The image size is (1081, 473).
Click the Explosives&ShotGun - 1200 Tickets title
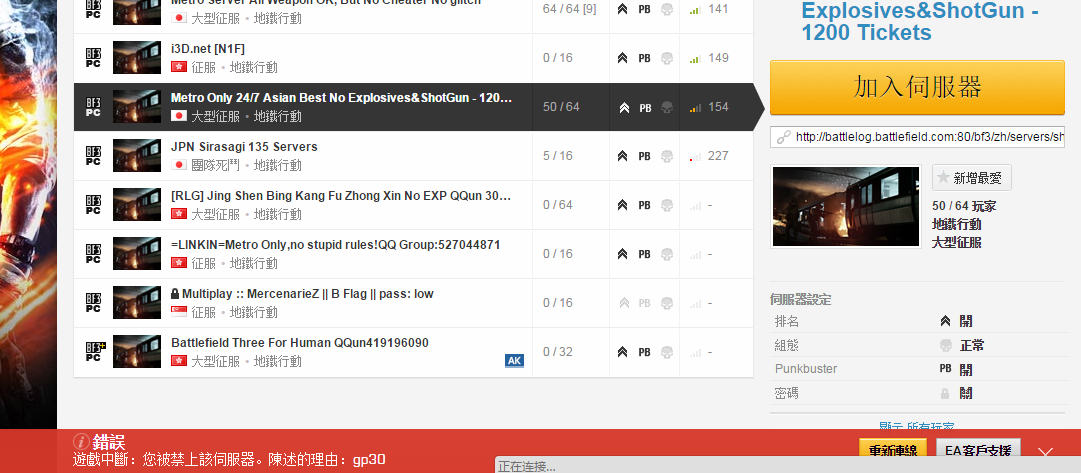(x=920, y=21)
